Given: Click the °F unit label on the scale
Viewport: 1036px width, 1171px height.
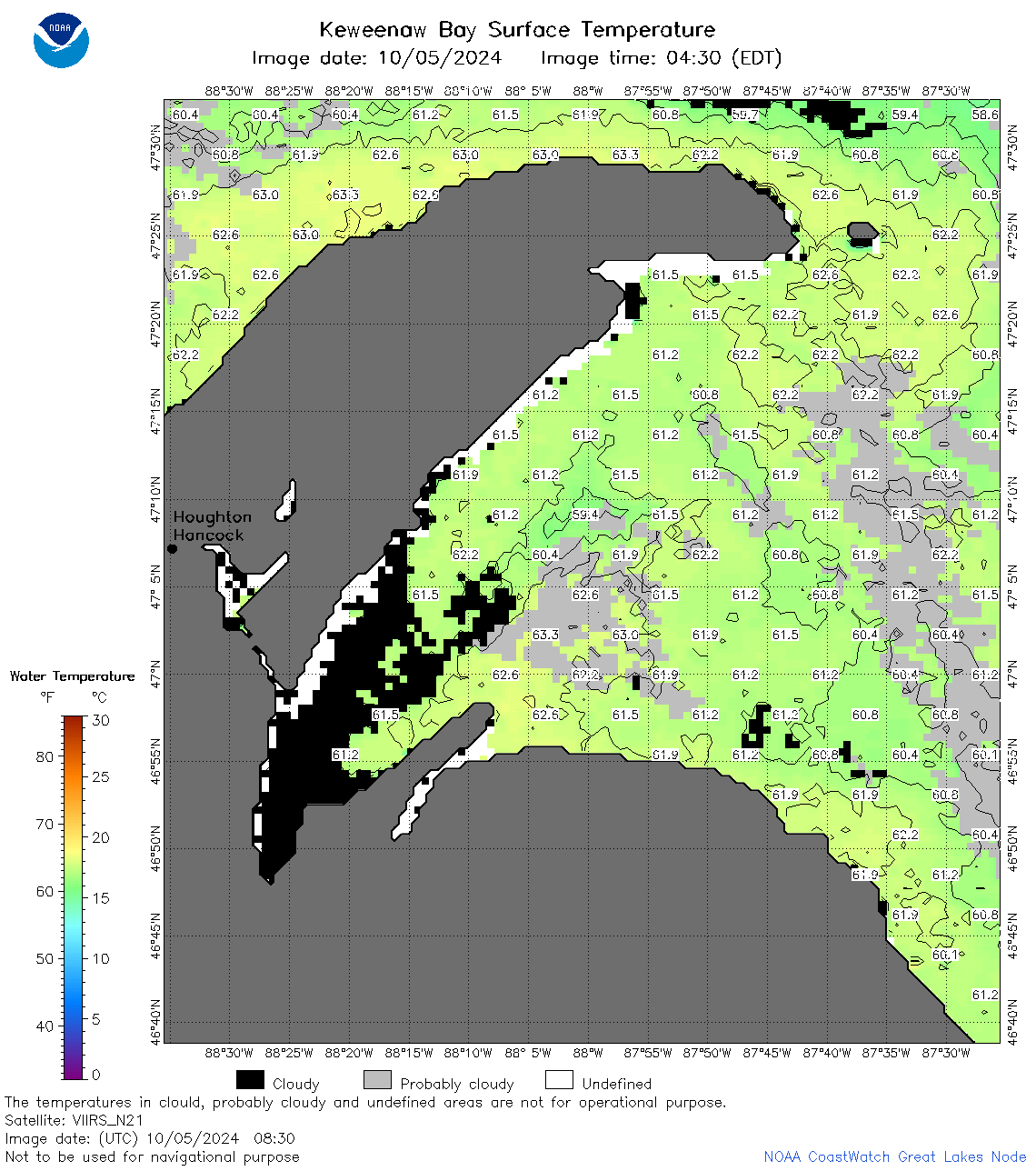Looking at the screenshot, I should tap(47, 697).
